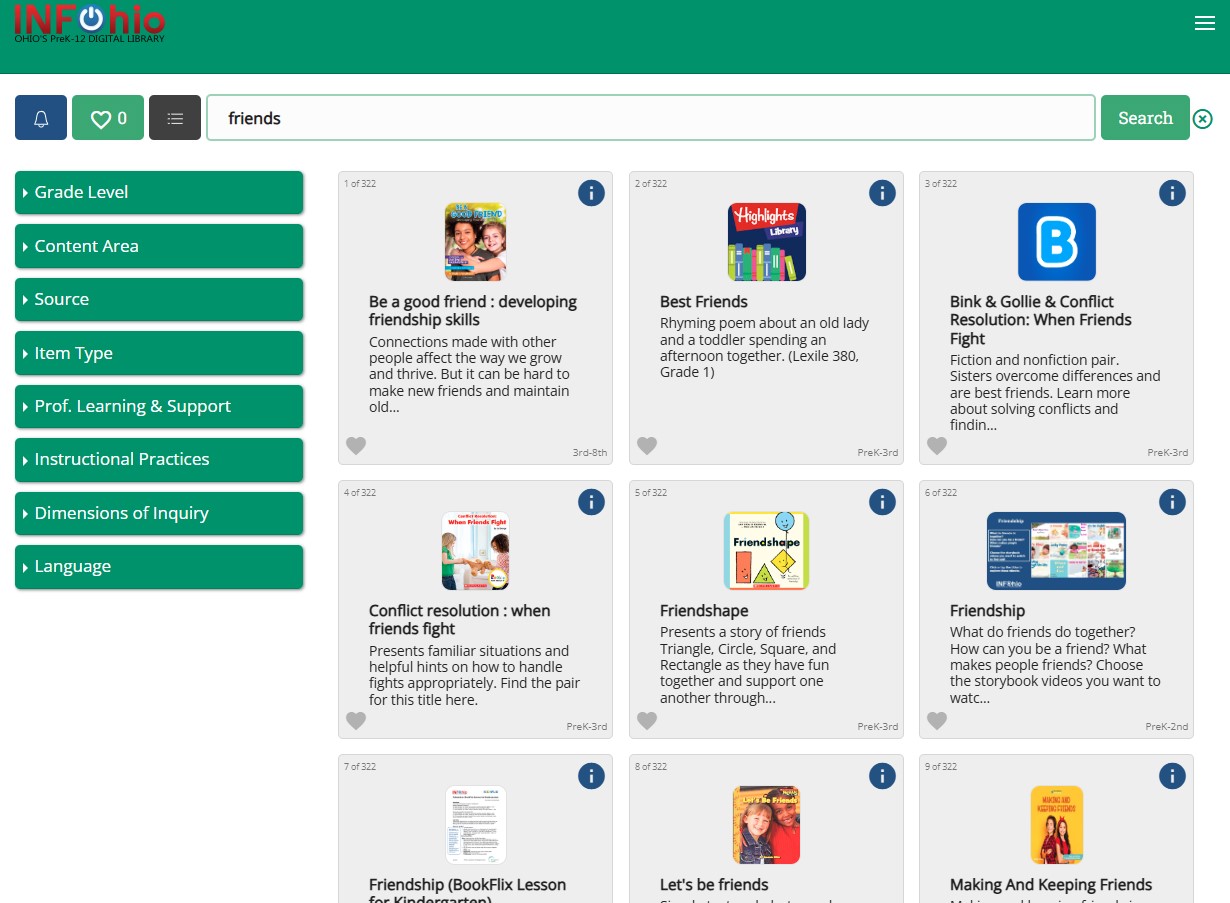Click the Friendship collection thumbnail

[1056, 551]
